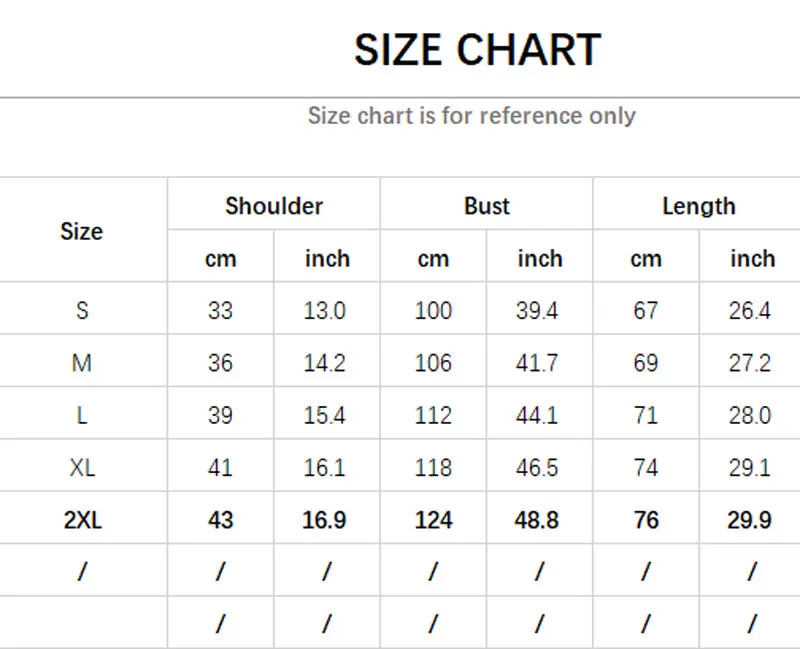
Task: Click the 16.1 inch shoulder value
Action: click(x=324, y=467)
